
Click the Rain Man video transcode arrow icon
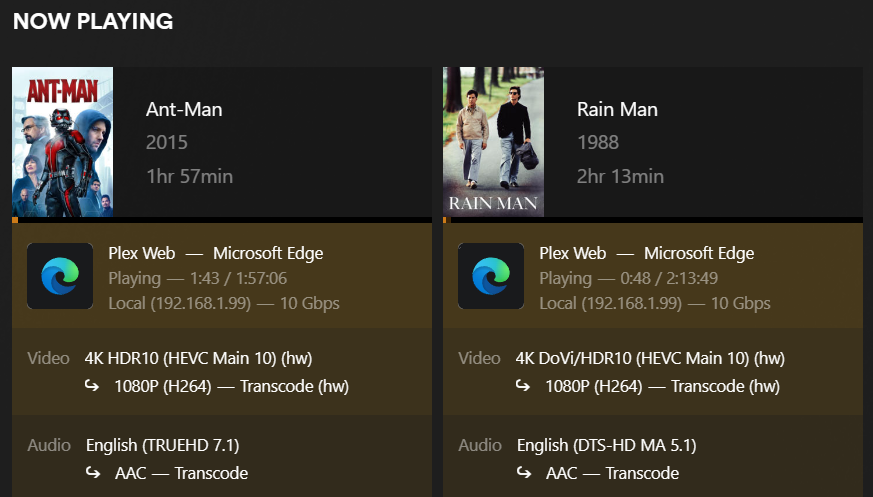(523, 385)
